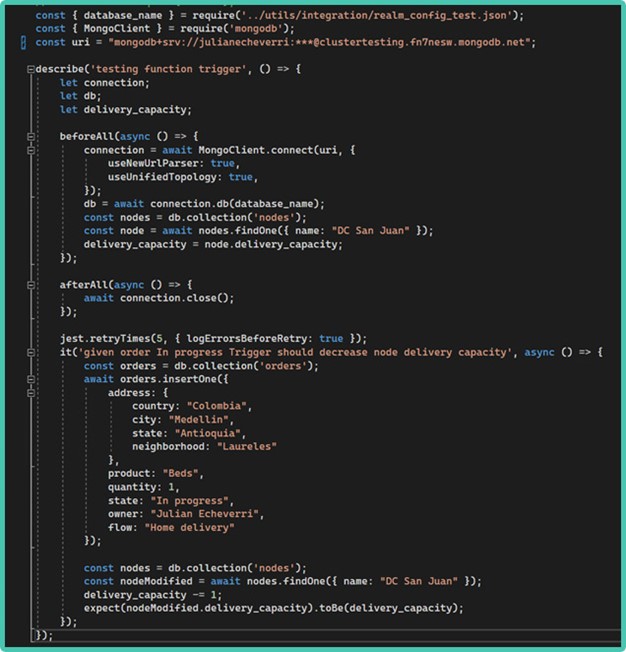Image resolution: width=626 pixels, height=652 pixels.
Task: Click the 'const uri' variable name
Action: pos(80,42)
